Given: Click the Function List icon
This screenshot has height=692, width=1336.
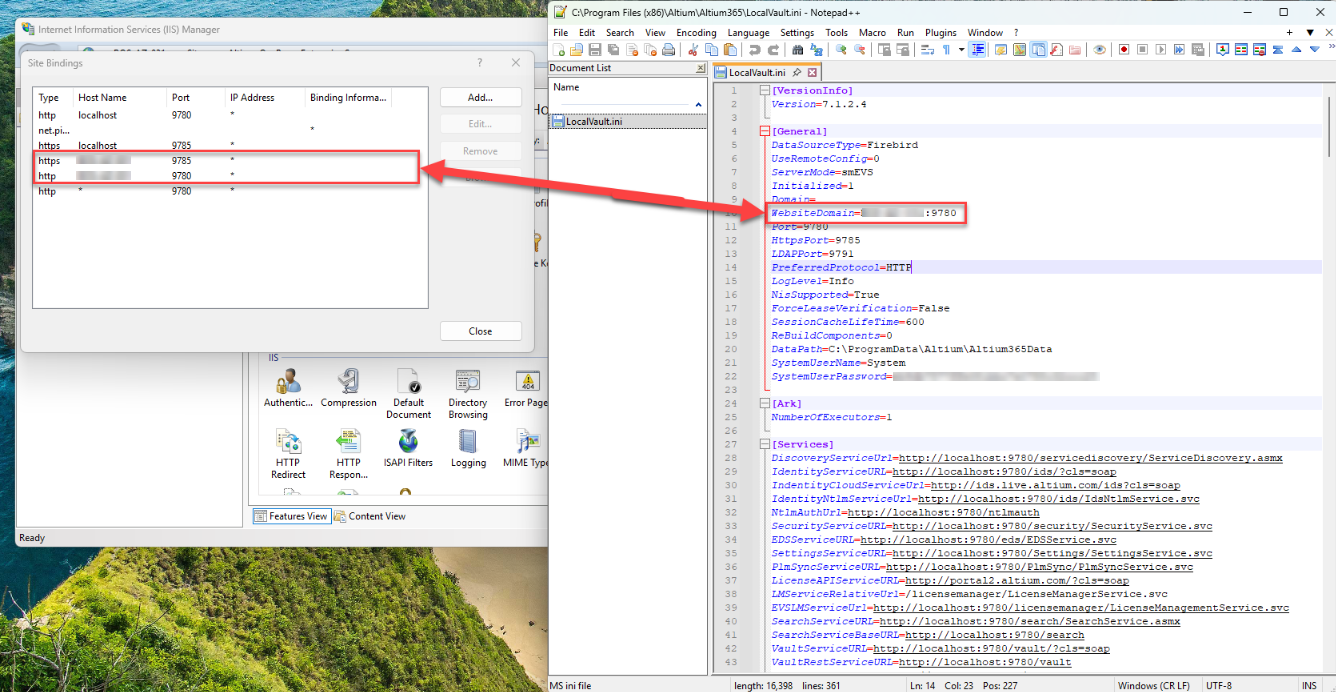Looking at the screenshot, I should (1057, 49).
